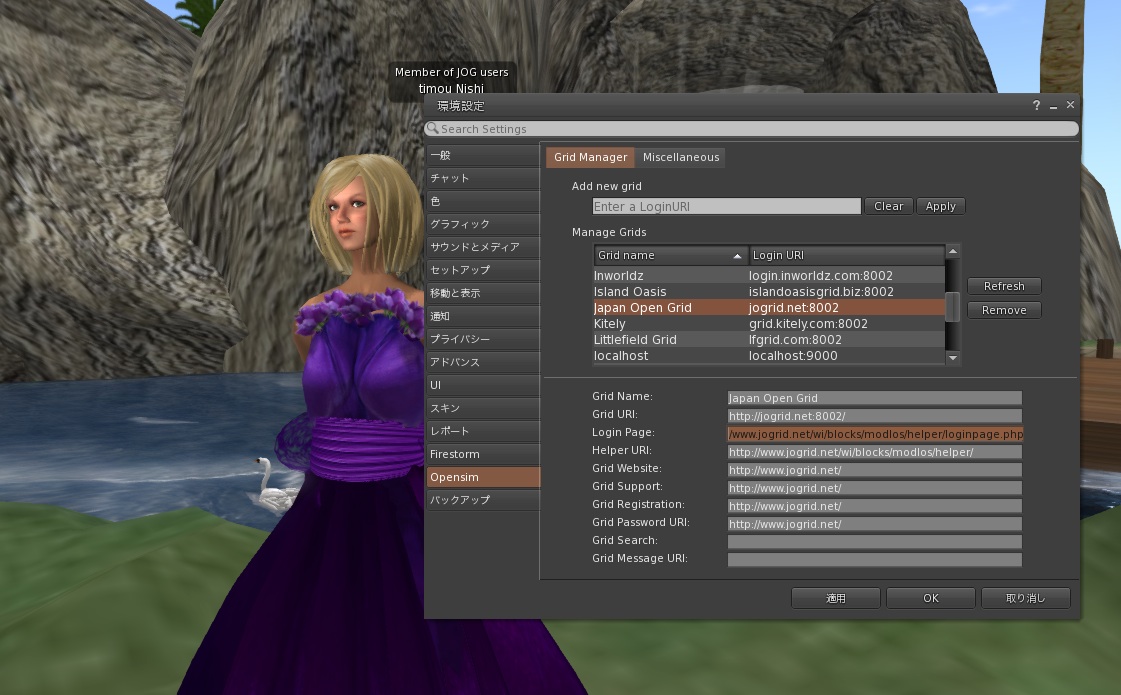Click the Grid Support field

click(874, 488)
